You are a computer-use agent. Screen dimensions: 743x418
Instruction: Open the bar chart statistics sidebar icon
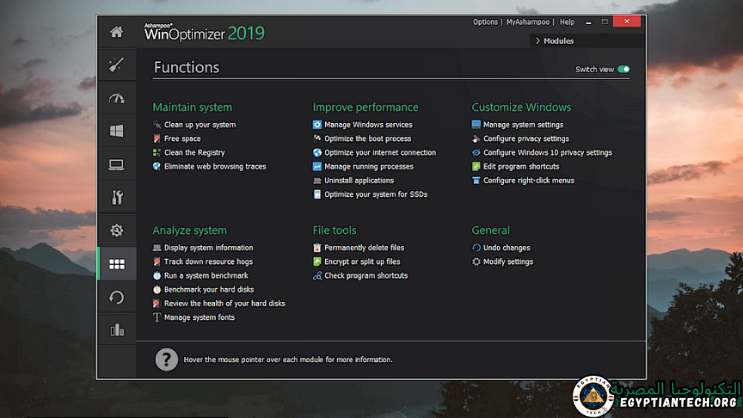tap(117, 330)
